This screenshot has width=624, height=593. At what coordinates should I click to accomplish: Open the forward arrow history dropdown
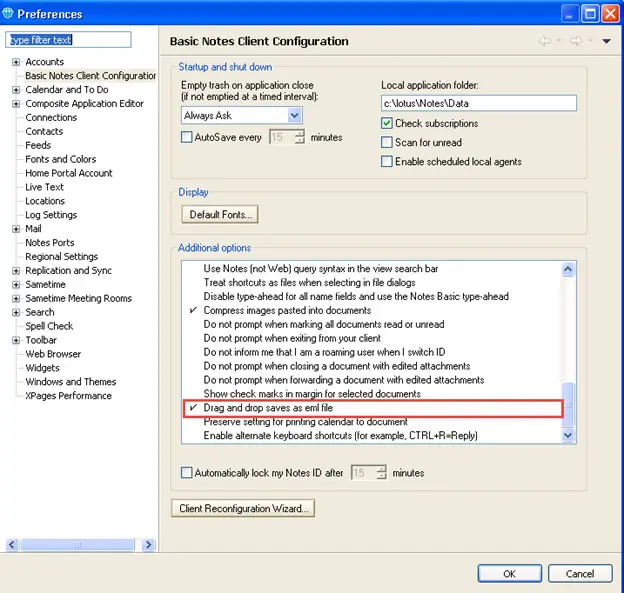pyautogui.click(x=590, y=41)
